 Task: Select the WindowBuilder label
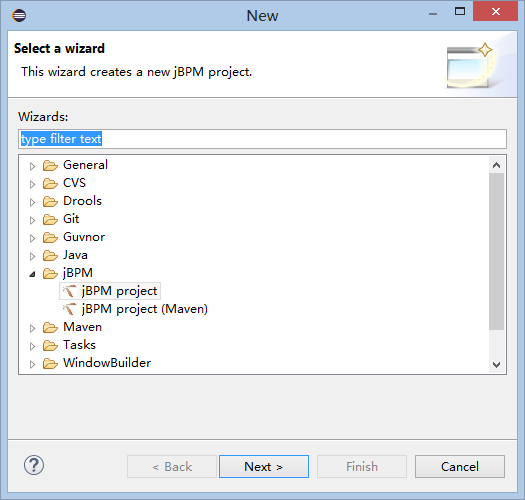[107, 363]
